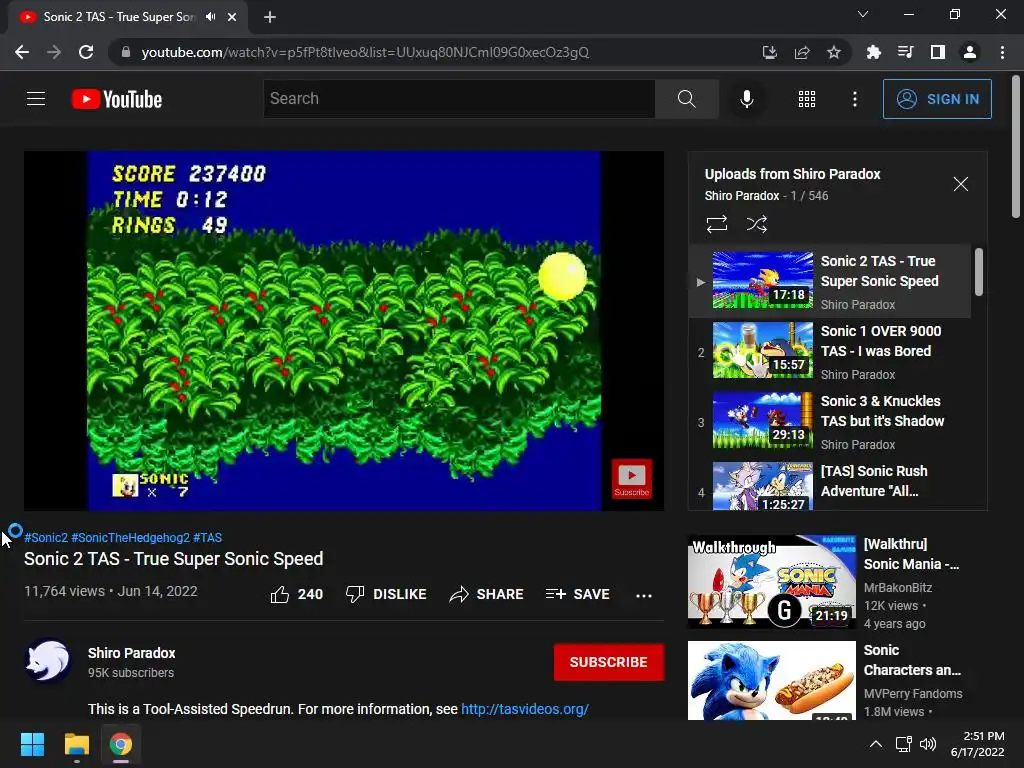Click the playlist panel scrollbar
Image resolution: width=1024 pixels, height=768 pixels.
(978, 272)
